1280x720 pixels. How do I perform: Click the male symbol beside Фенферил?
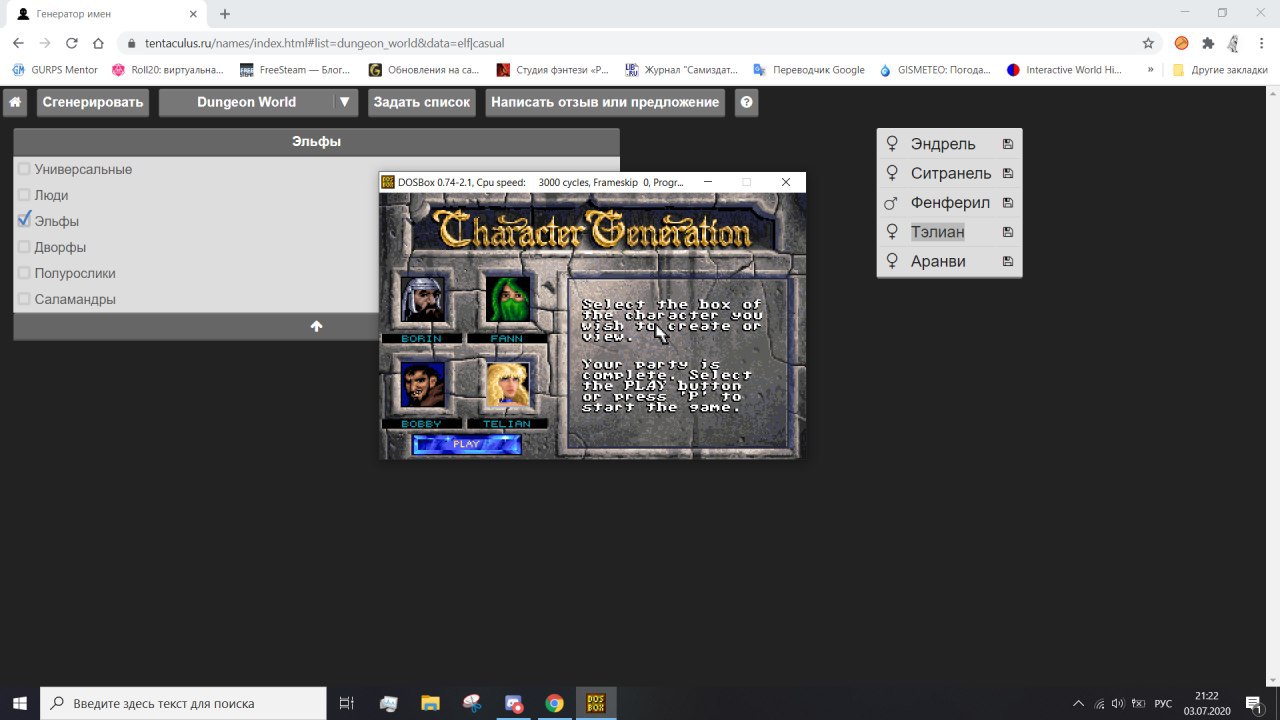click(x=892, y=203)
